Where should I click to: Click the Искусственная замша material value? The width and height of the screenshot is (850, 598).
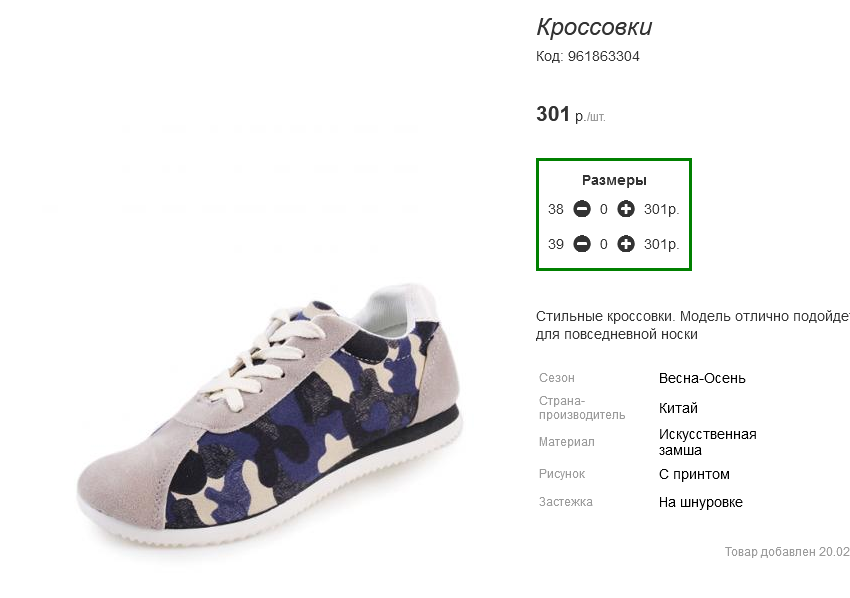click(707, 442)
